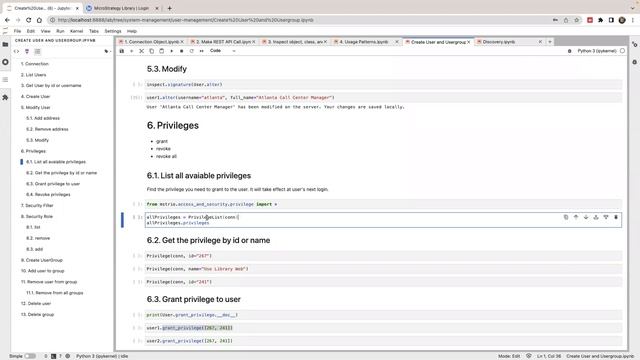Open the debugger bug icon on right sidebar
This screenshot has height=360, width=640.
coord(635,62)
